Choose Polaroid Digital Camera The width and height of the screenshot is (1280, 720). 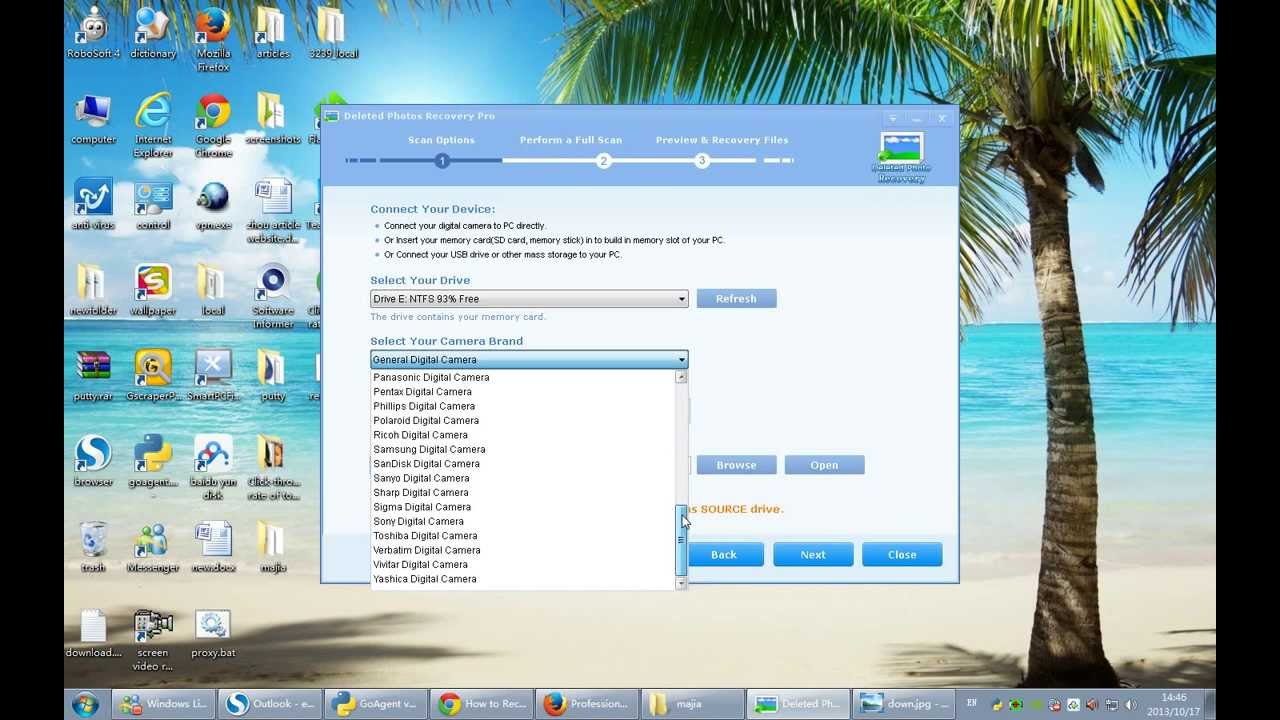[x=523, y=421]
